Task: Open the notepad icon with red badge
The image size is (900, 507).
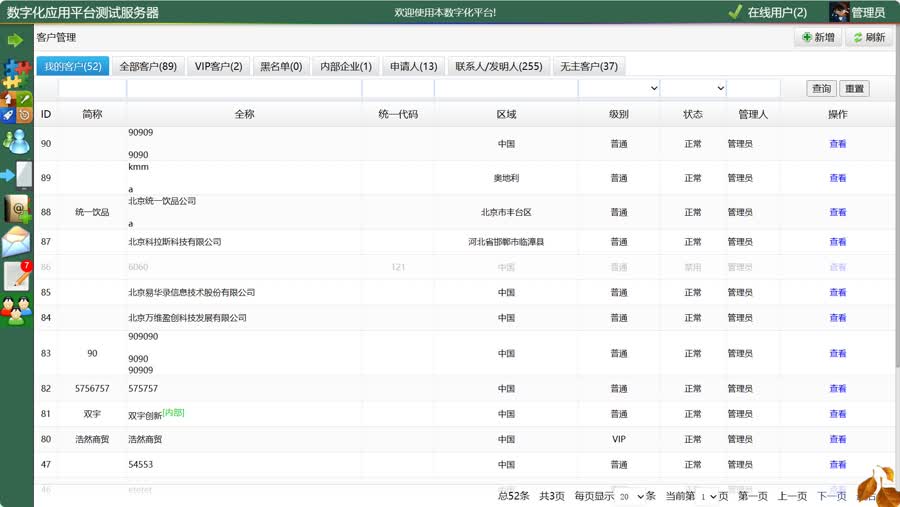Action: coord(17,276)
